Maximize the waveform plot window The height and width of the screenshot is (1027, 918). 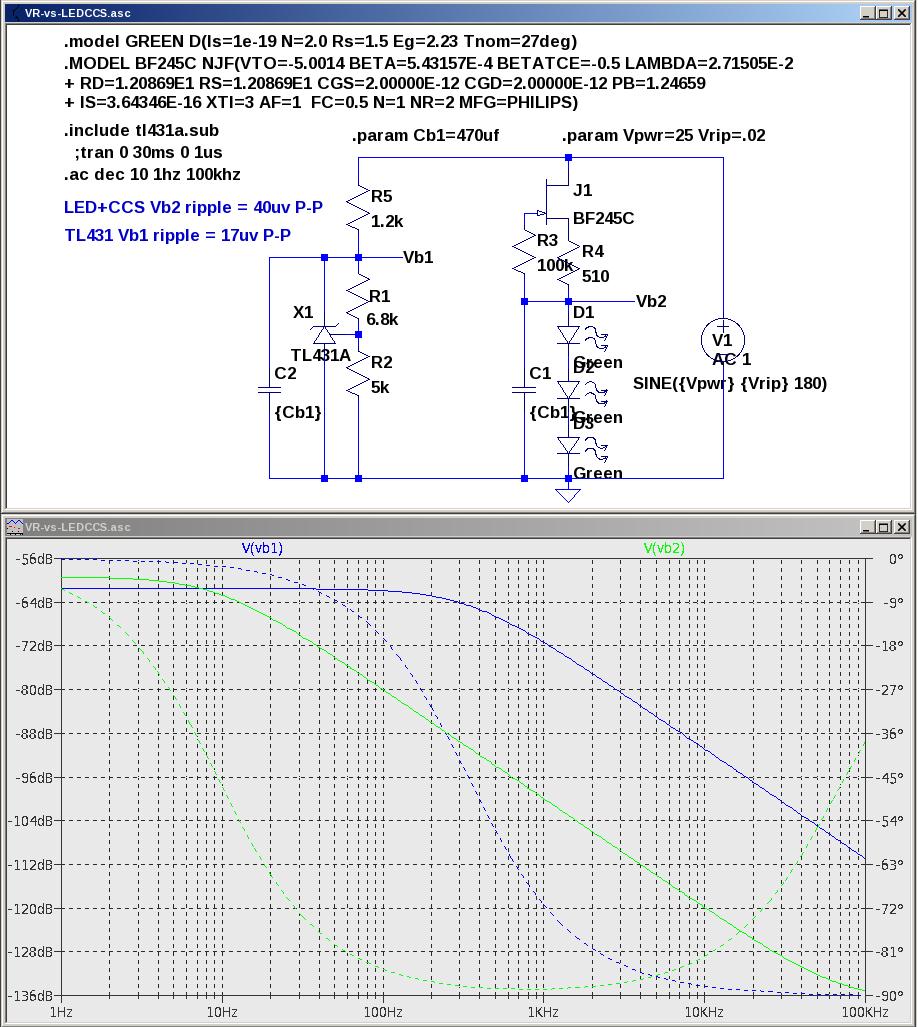(883, 527)
